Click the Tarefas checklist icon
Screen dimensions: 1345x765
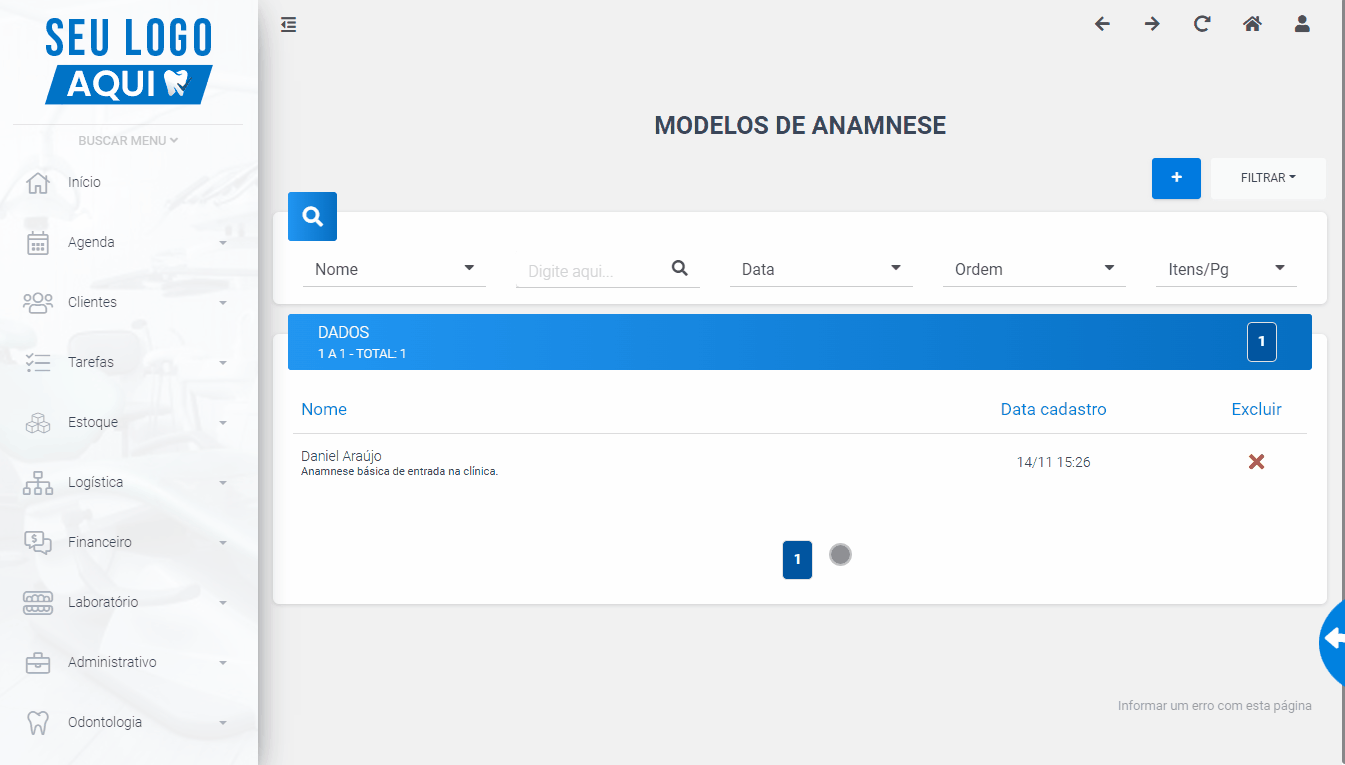(38, 362)
